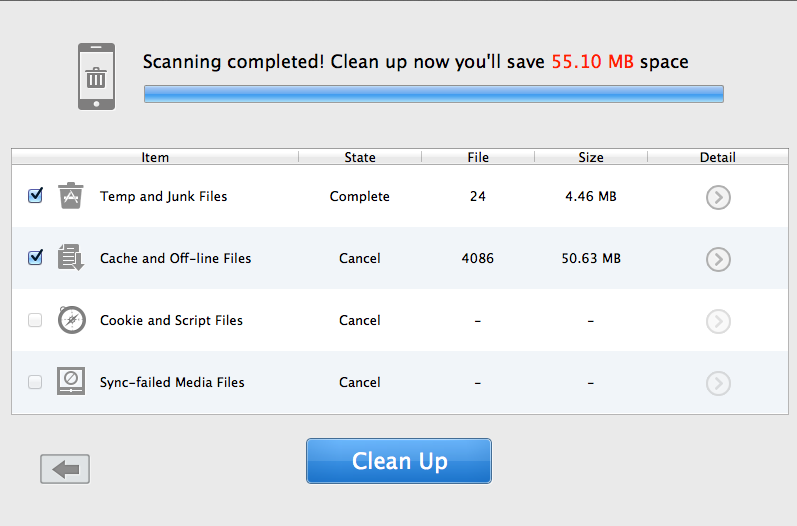Screen dimensions: 797x526
Task: Open detail arrow for Cache and Off-line Files
Action: 718,259
